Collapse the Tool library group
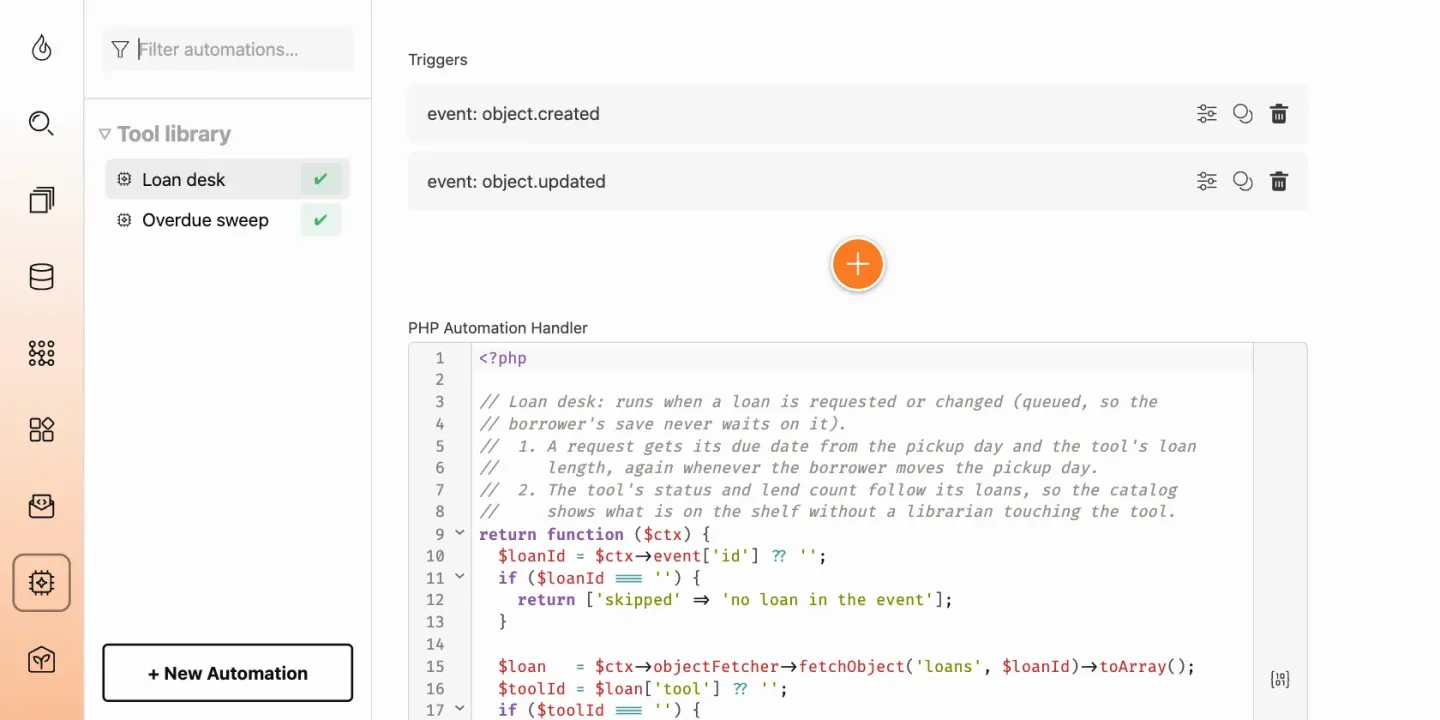The width and height of the screenshot is (1440, 720). tap(104, 134)
